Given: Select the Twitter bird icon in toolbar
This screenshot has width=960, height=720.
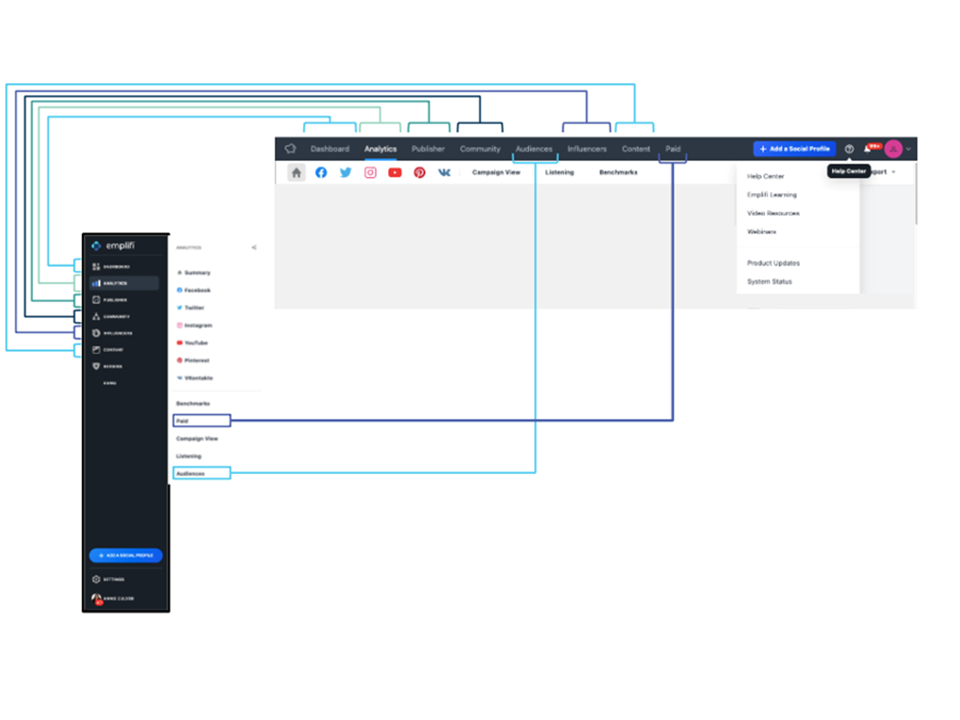Looking at the screenshot, I should [x=346, y=173].
